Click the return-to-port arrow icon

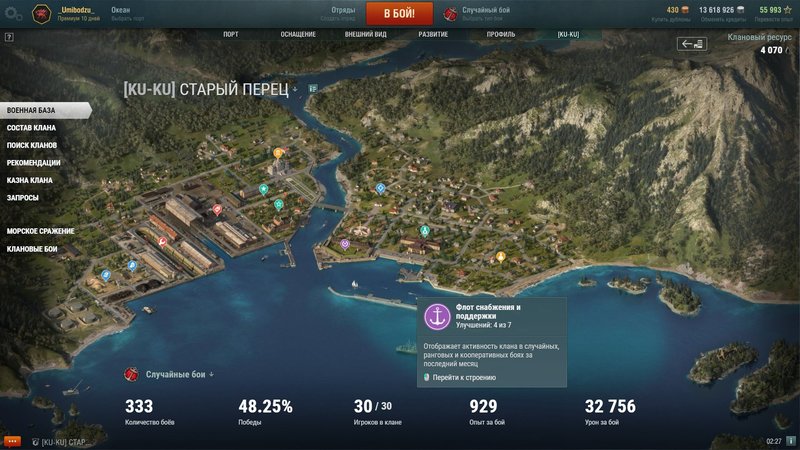[x=692, y=44]
